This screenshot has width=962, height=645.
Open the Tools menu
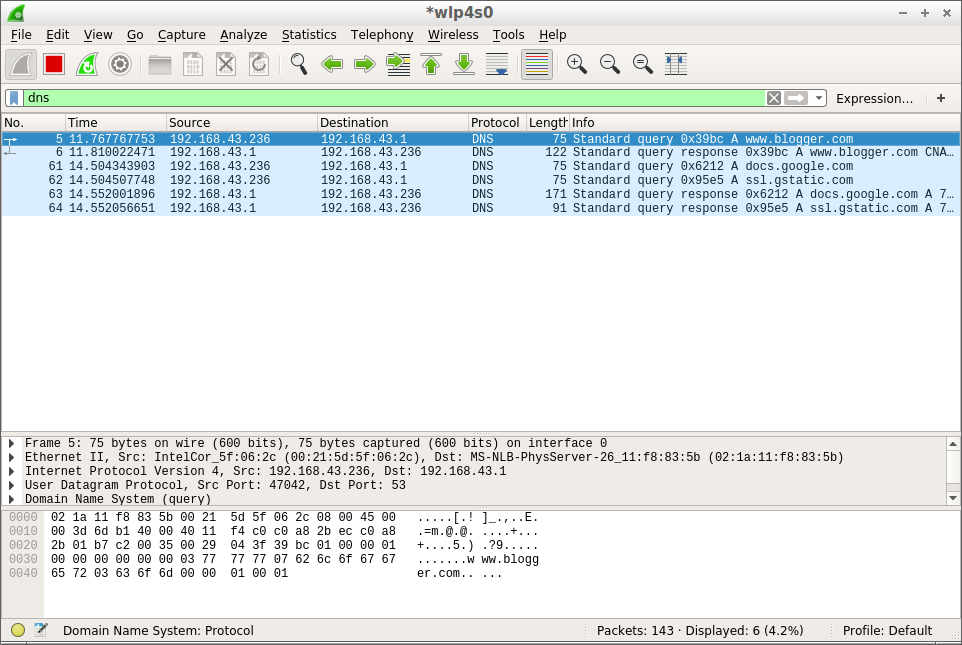pyautogui.click(x=509, y=35)
